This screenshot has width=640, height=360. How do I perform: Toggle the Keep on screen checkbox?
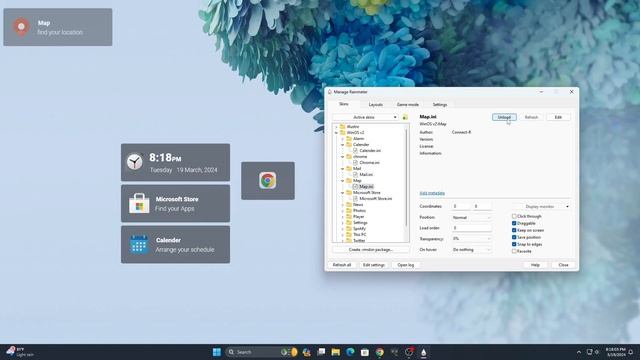pyautogui.click(x=514, y=230)
